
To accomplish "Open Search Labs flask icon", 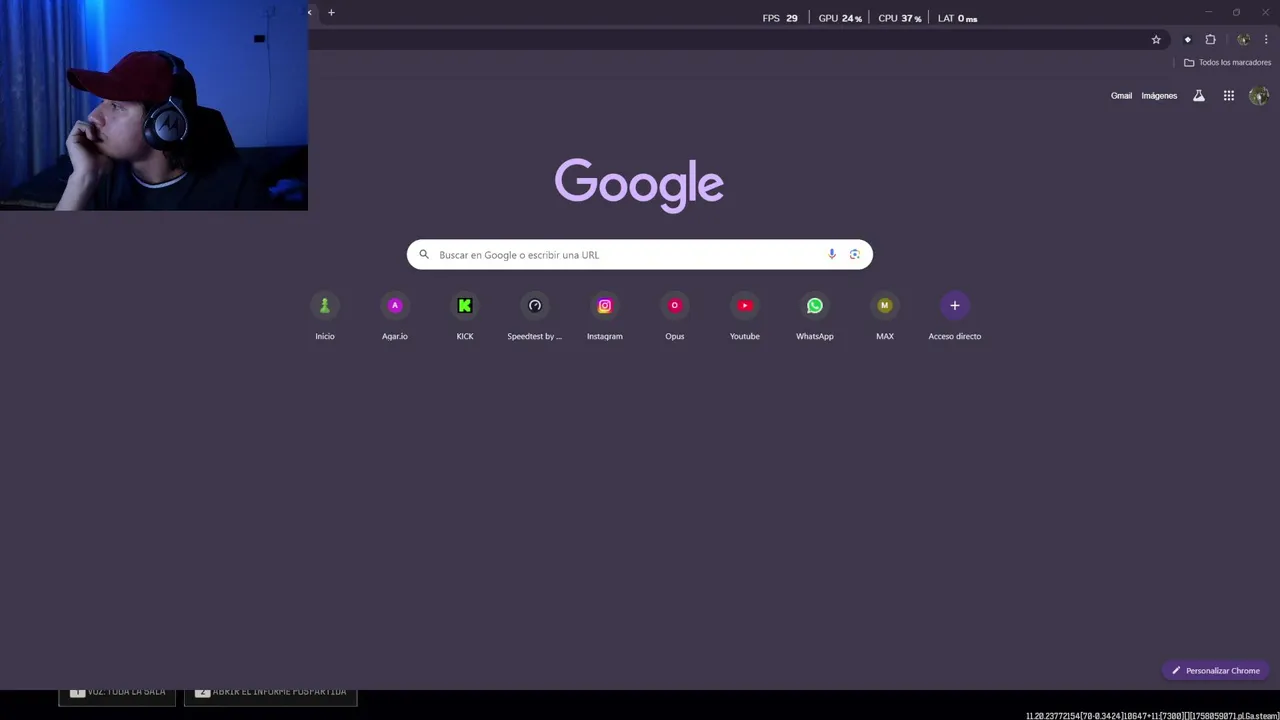I will coord(1199,96).
